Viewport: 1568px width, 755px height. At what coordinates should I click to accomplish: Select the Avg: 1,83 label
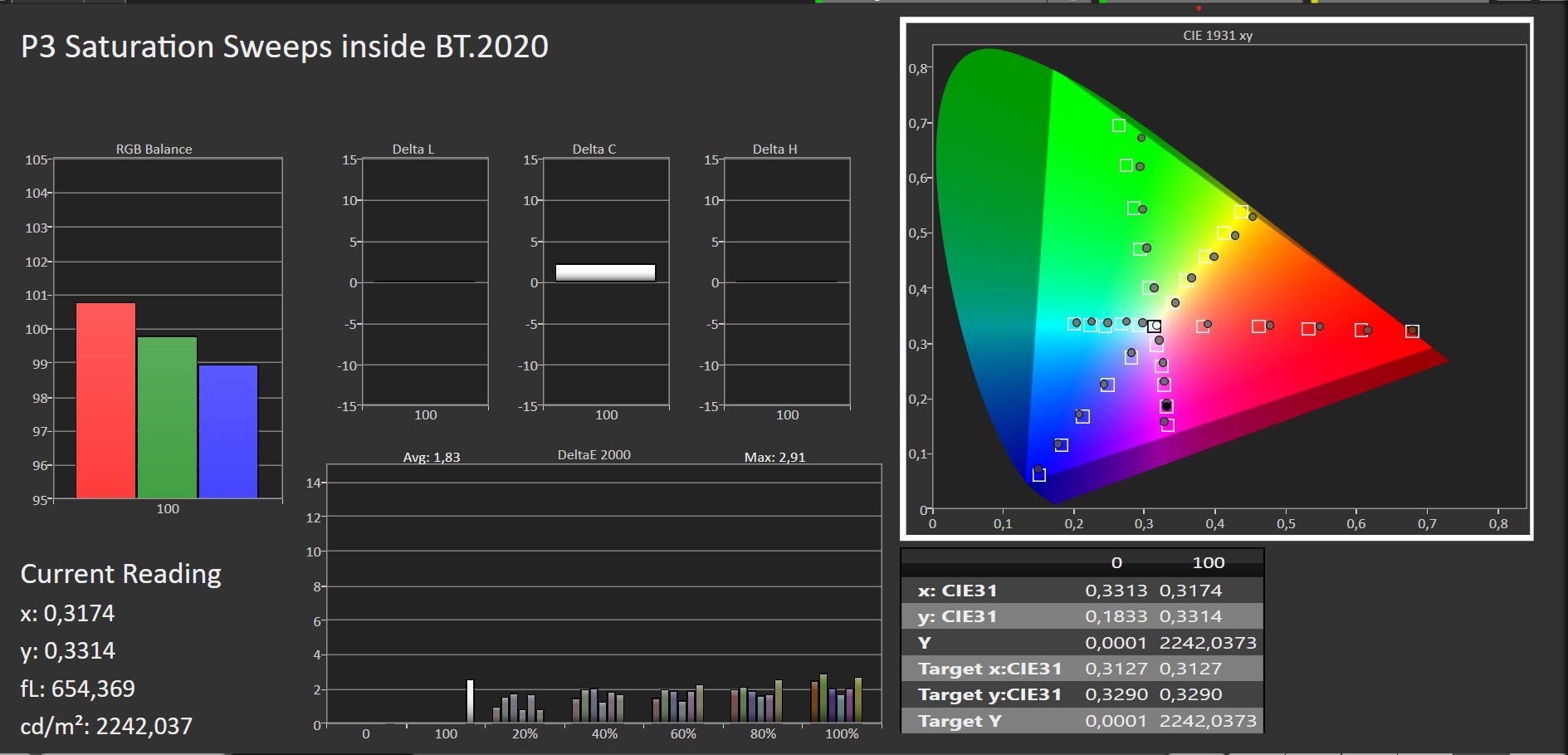point(432,457)
